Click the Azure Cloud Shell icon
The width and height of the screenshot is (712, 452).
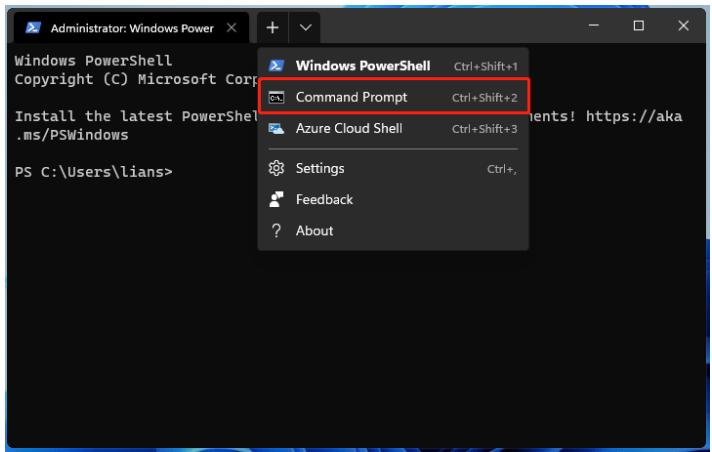pyautogui.click(x=277, y=129)
